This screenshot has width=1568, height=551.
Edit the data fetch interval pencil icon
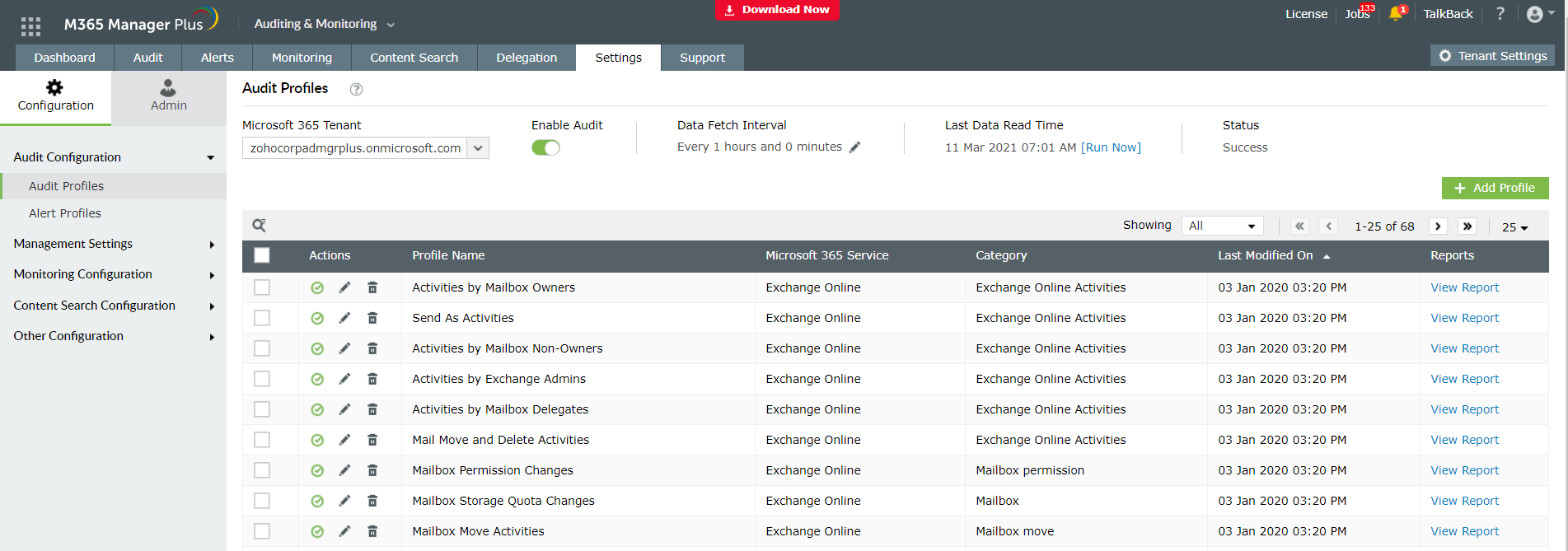point(855,147)
